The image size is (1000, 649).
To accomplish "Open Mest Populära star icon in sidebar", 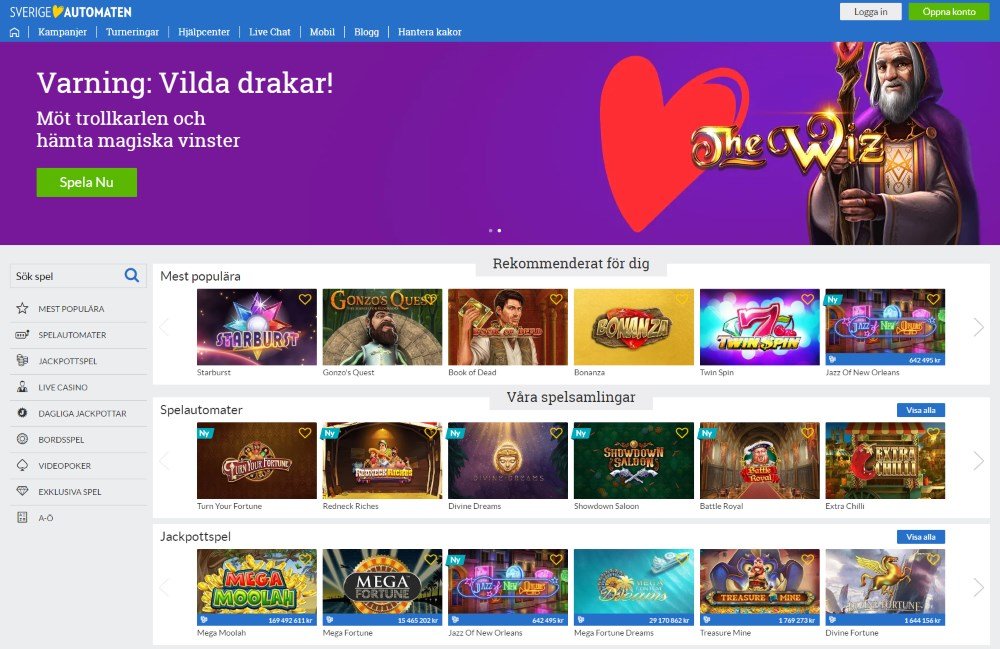I will 22,309.
